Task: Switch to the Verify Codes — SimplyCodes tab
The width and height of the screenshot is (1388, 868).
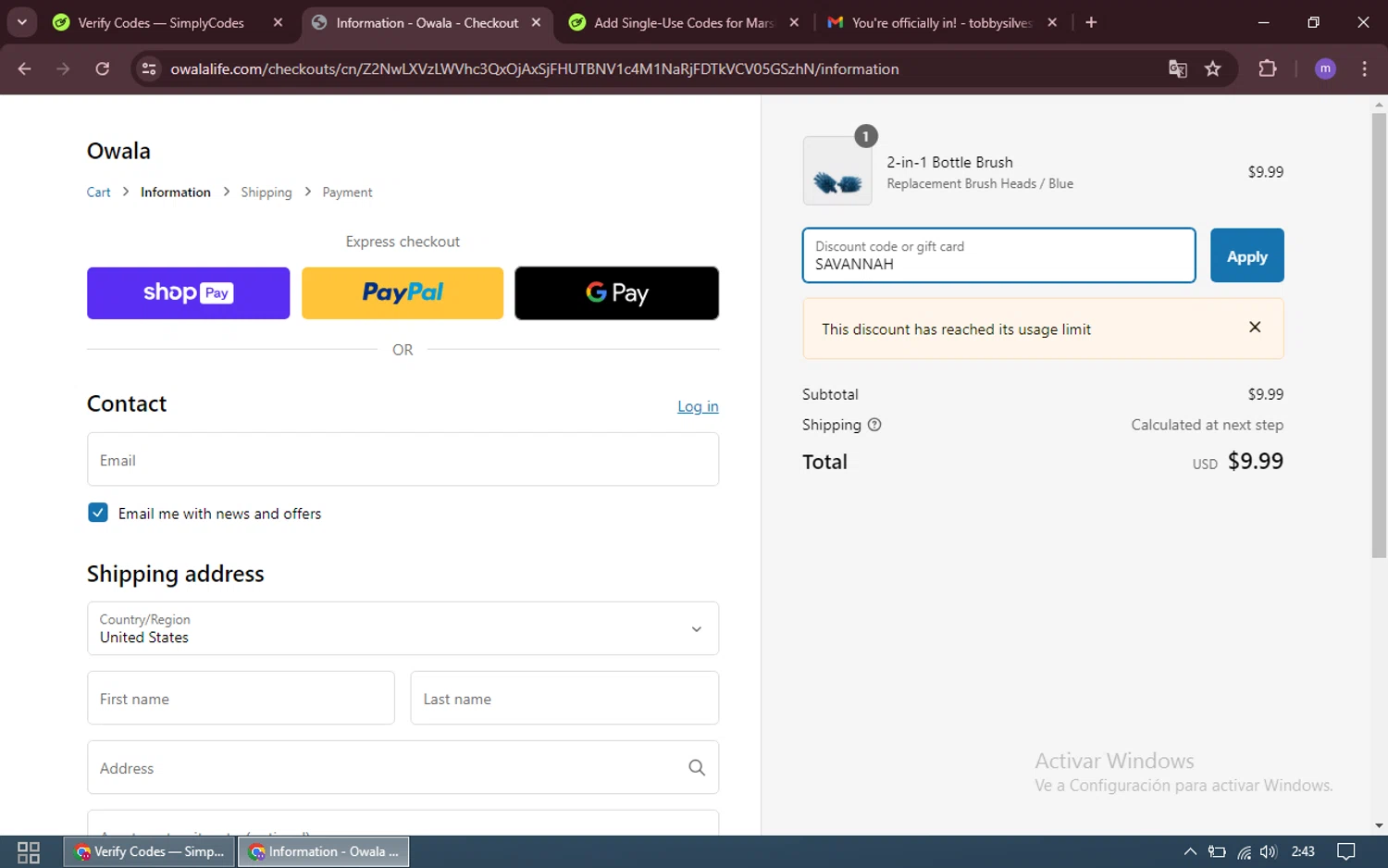Action: [159, 22]
